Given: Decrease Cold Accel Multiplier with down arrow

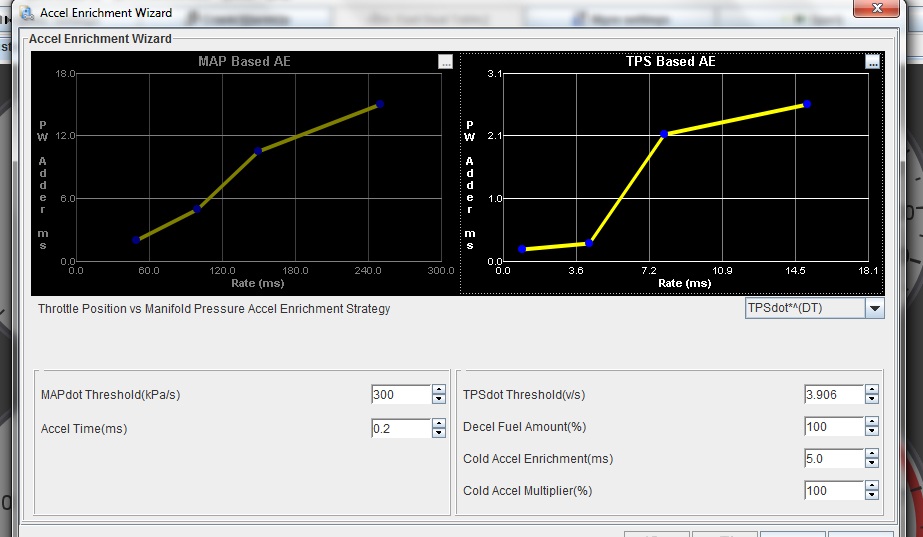Looking at the screenshot, I should tap(872, 495).
